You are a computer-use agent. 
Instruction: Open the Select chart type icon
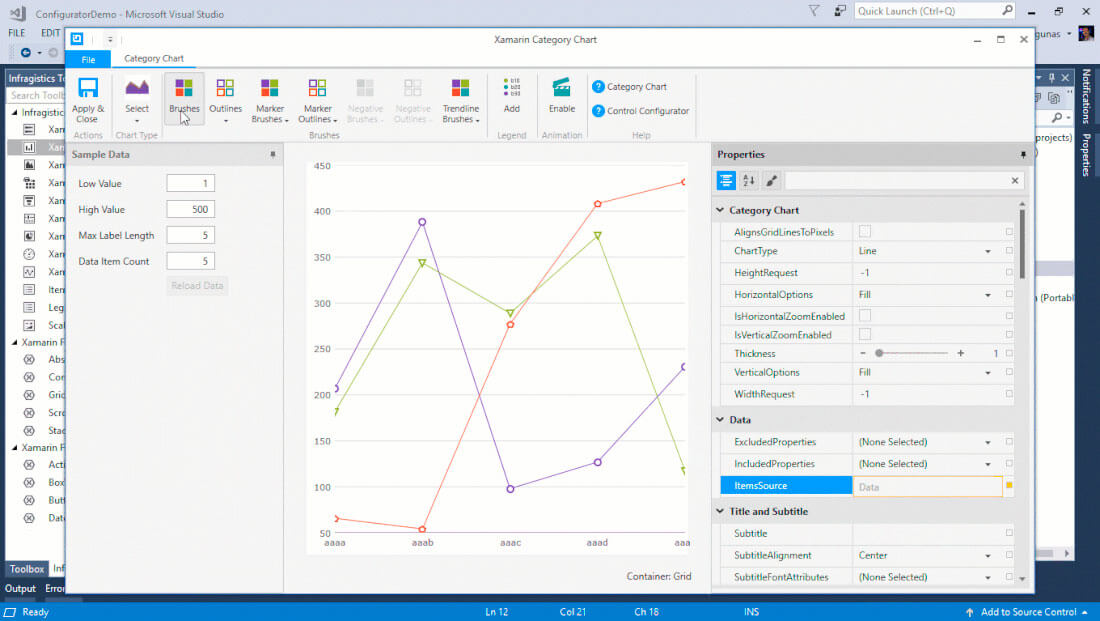click(137, 87)
